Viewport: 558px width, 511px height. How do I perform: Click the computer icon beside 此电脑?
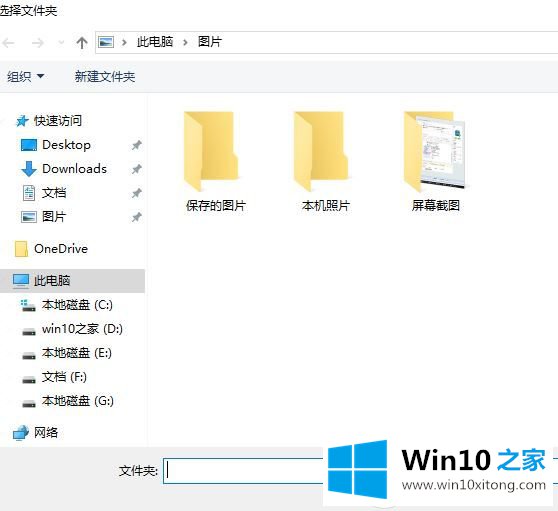(21, 281)
